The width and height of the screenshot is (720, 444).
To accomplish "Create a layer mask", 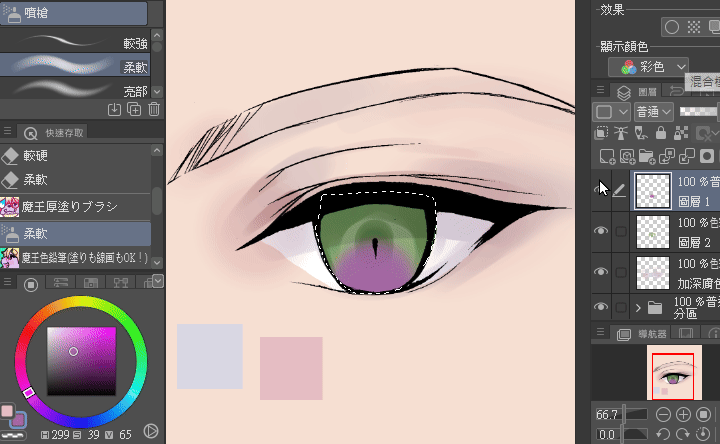I will click(x=707, y=157).
